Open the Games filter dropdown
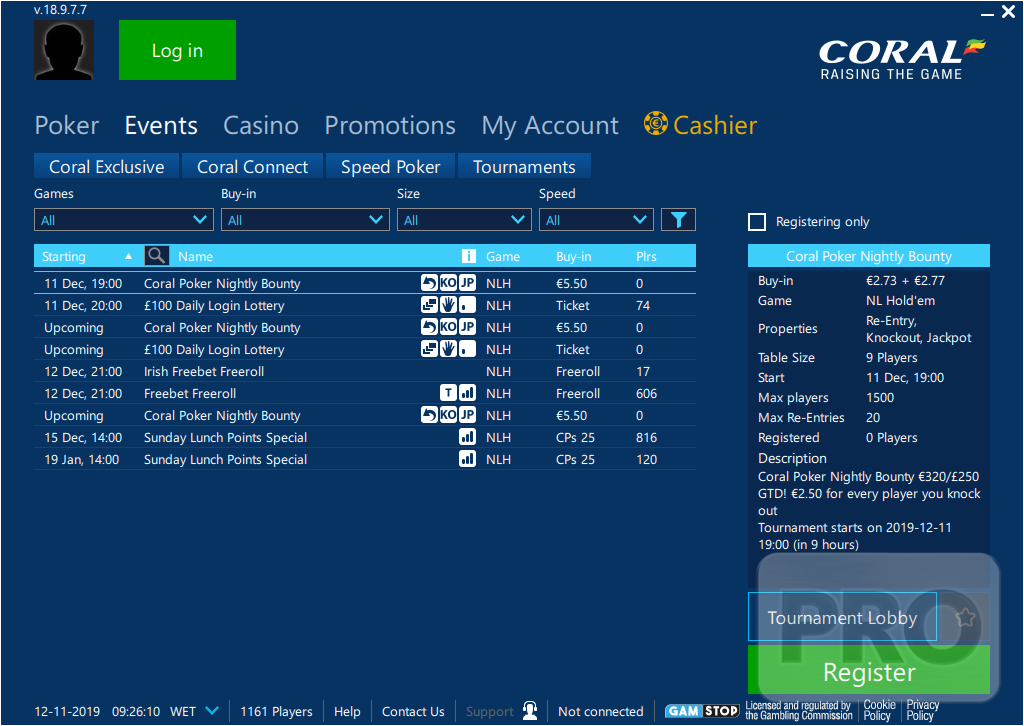 click(123, 220)
